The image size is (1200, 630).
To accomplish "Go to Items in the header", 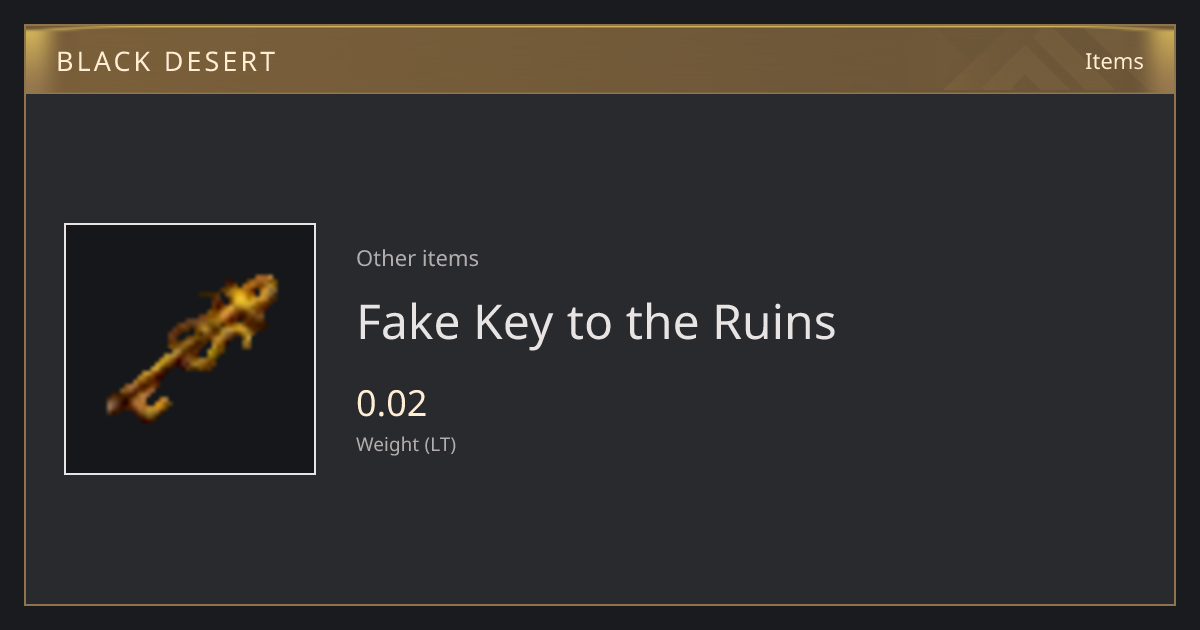I will pos(1114,61).
